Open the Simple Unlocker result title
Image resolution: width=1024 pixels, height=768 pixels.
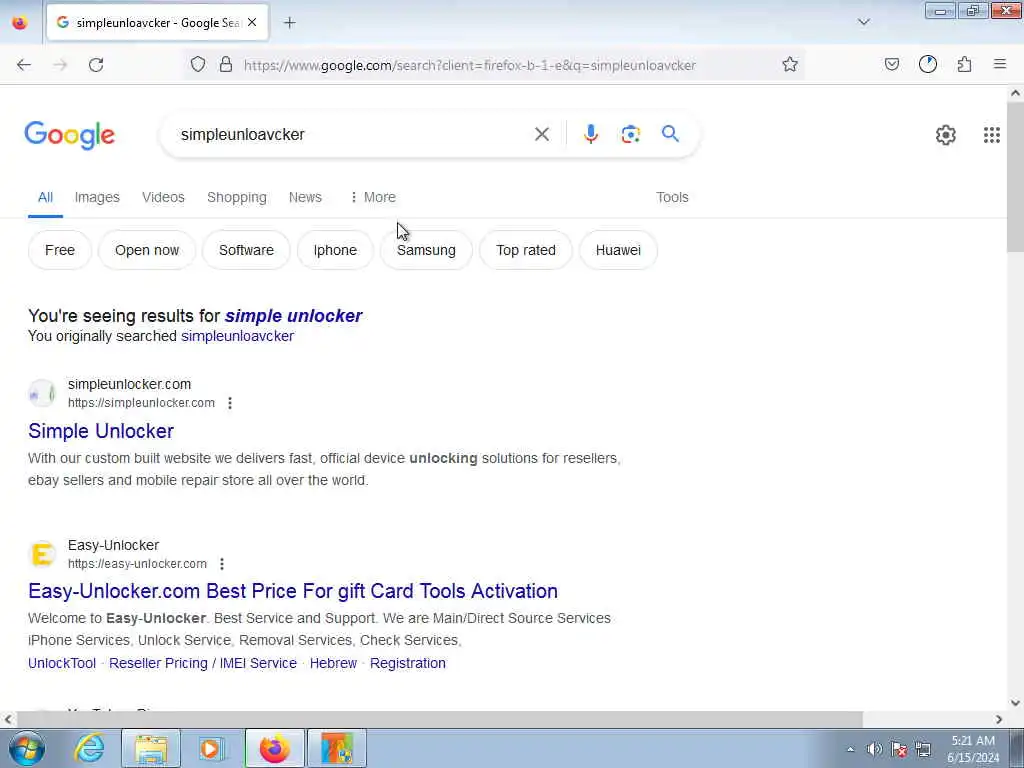pos(101,431)
